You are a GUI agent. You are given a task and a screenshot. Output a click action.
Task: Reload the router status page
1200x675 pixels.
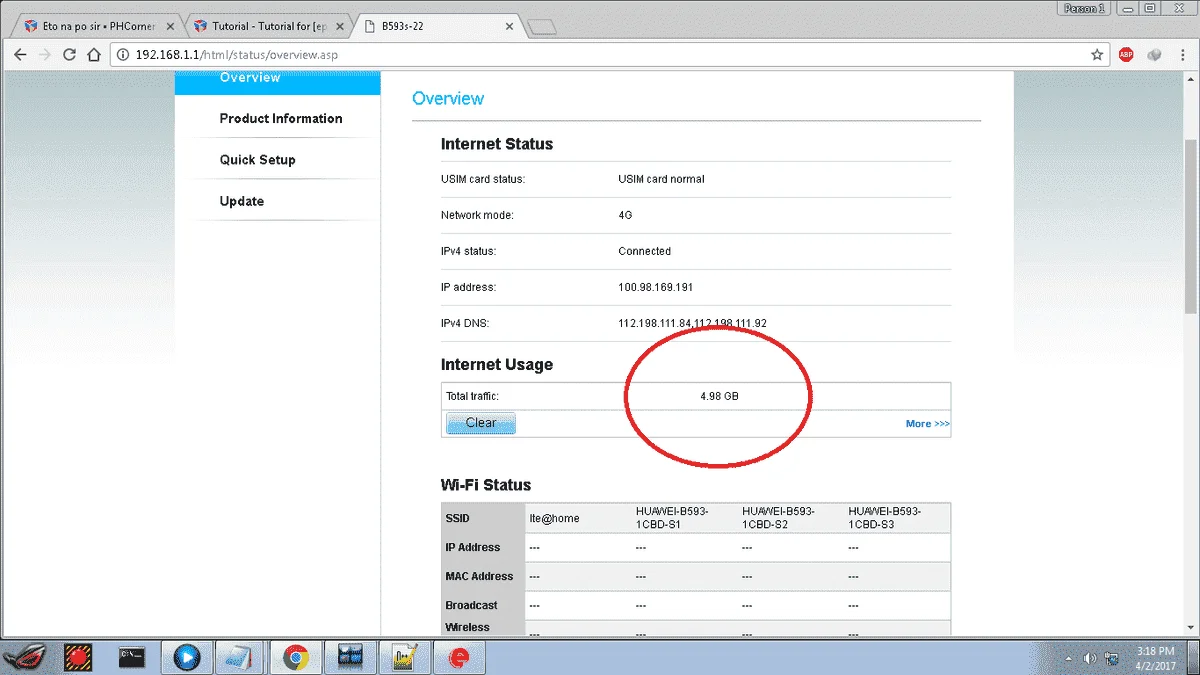pos(69,55)
